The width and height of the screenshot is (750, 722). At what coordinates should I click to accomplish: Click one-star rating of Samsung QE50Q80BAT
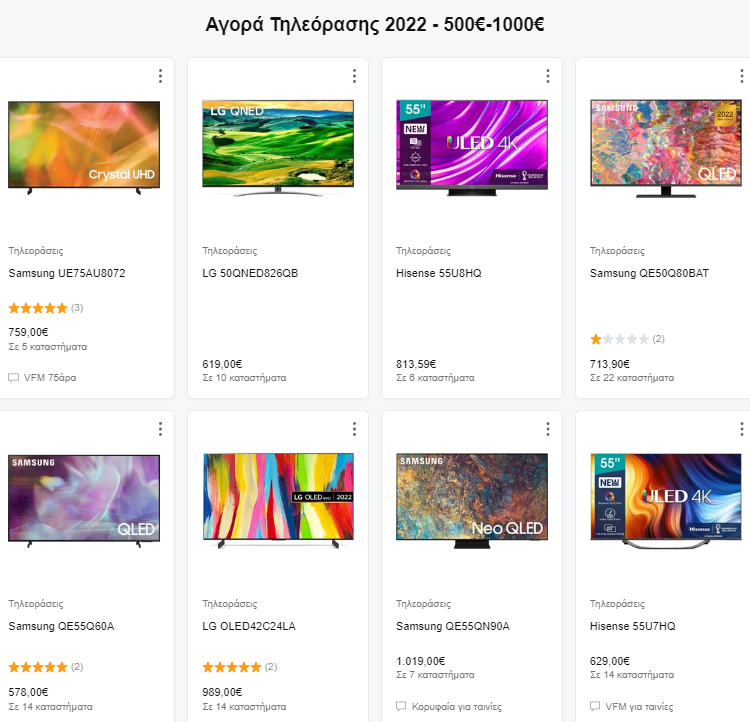[x=619, y=339]
